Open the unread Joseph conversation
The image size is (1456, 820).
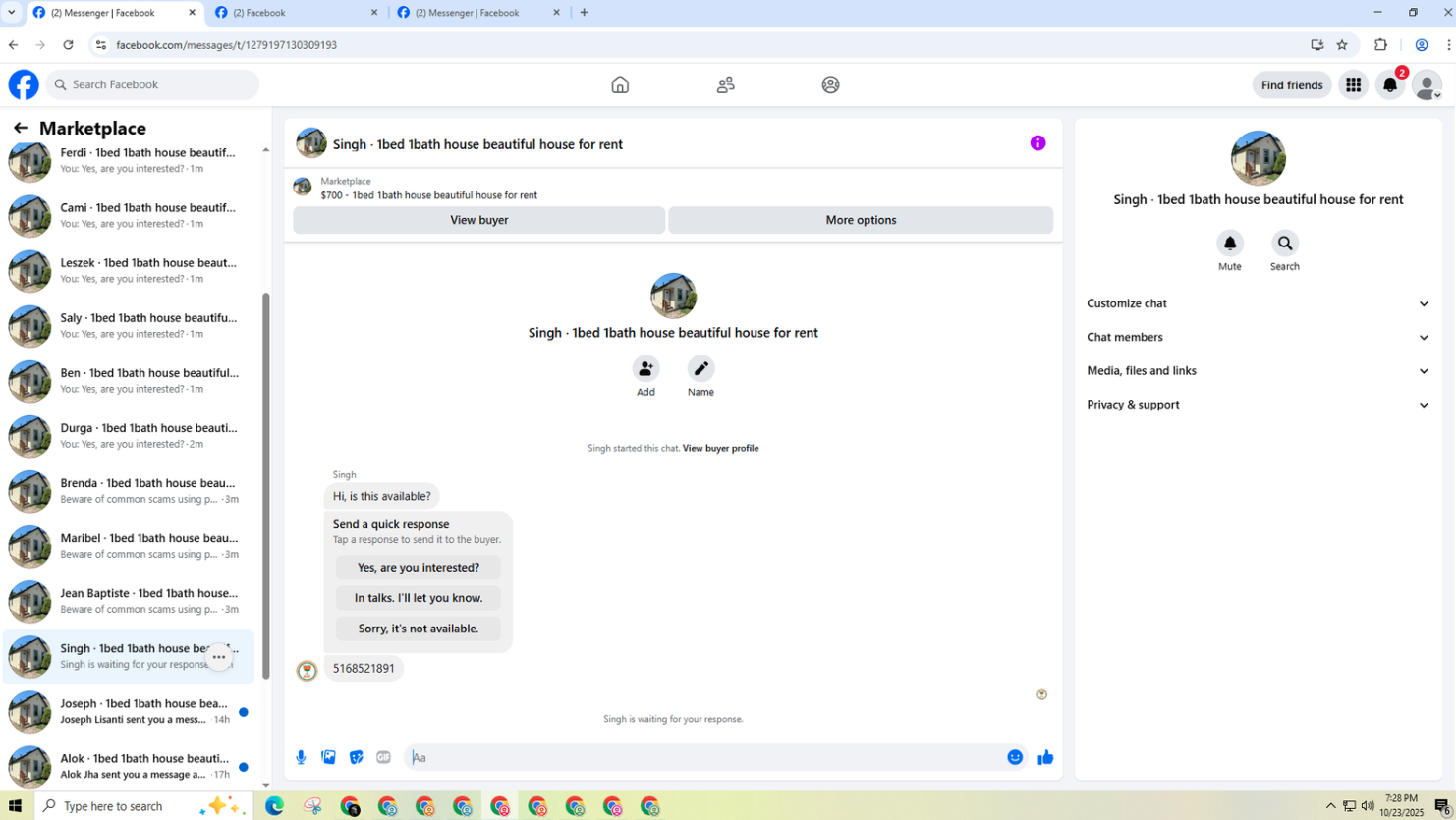point(128,711)
